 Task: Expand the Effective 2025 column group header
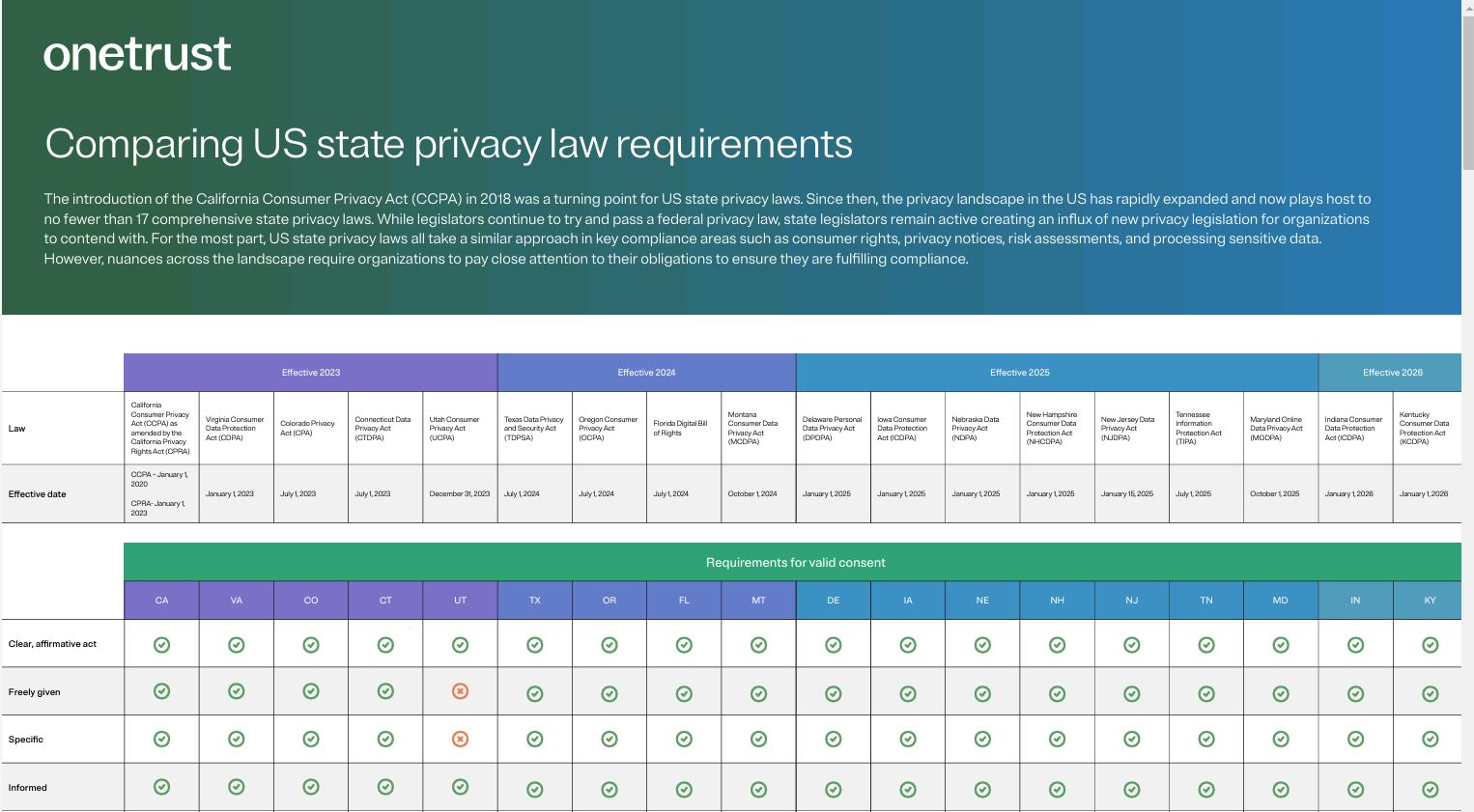(1019, 372)
